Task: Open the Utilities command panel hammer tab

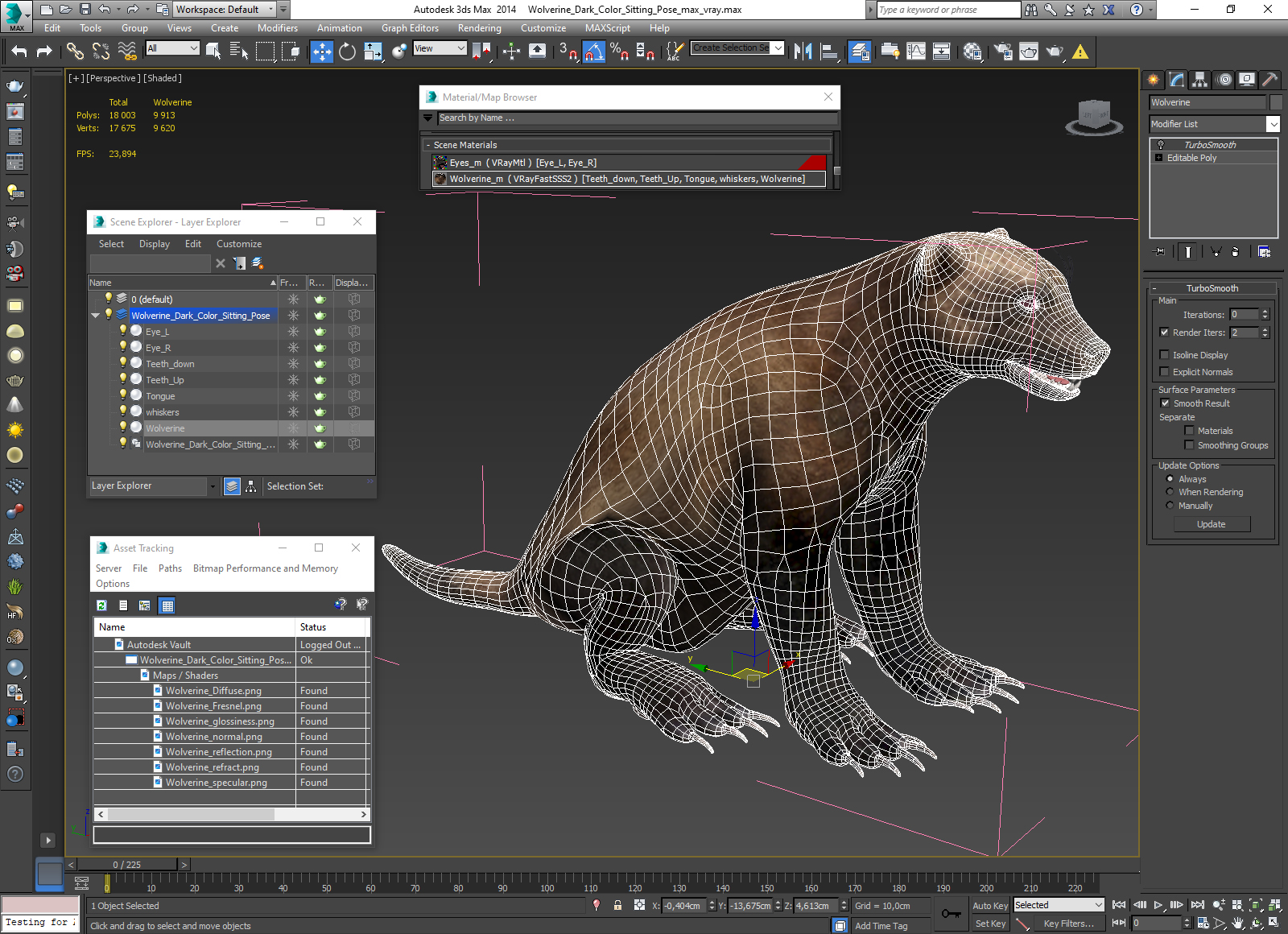Action: (x=1269, y=79)
